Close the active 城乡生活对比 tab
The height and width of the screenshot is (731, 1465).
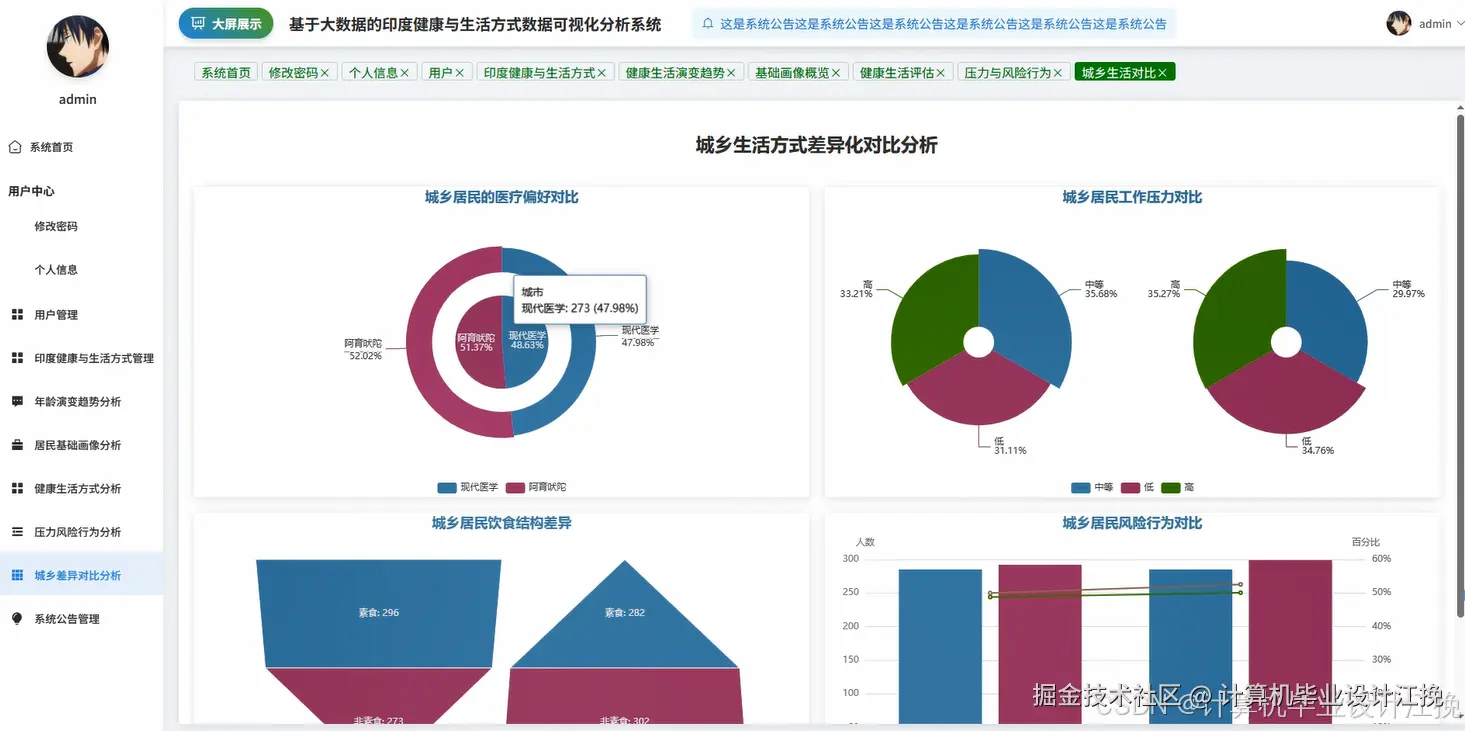(1162, 73)
